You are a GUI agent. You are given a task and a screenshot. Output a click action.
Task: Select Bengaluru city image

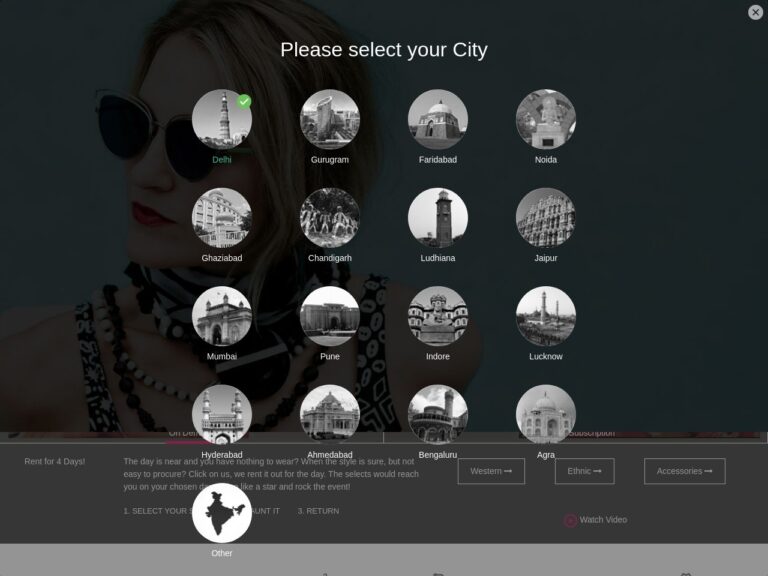[x=438, y=414]
